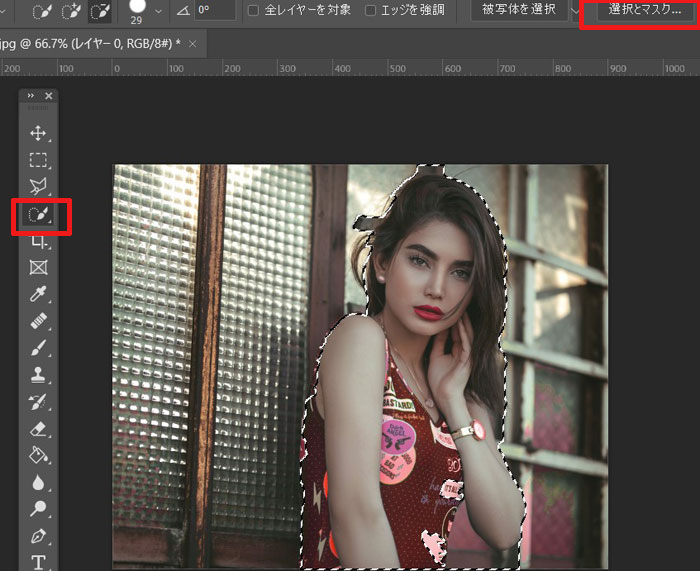700x571 pixels.
Task: Expand the arrow beside 被写体を選択
Action: point(574,11)
